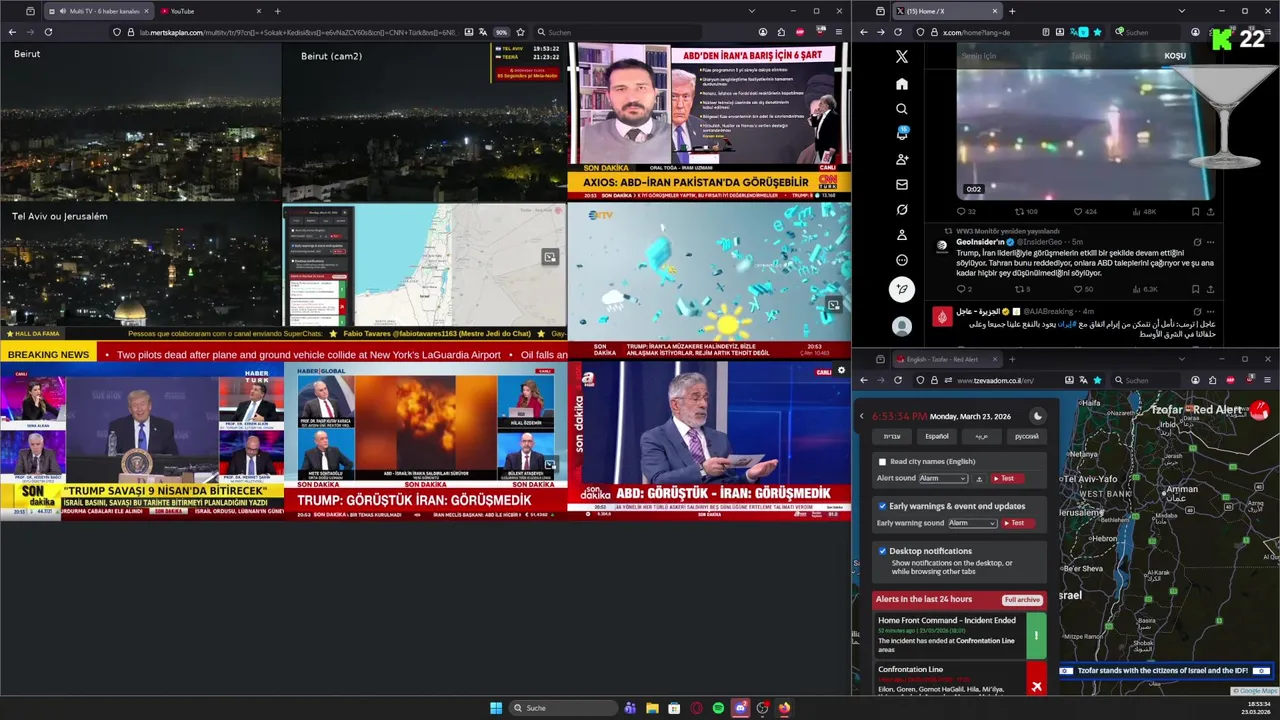Open X Home from the sidebar
This screenshot has width=1280, height=720.
point(901,84)
